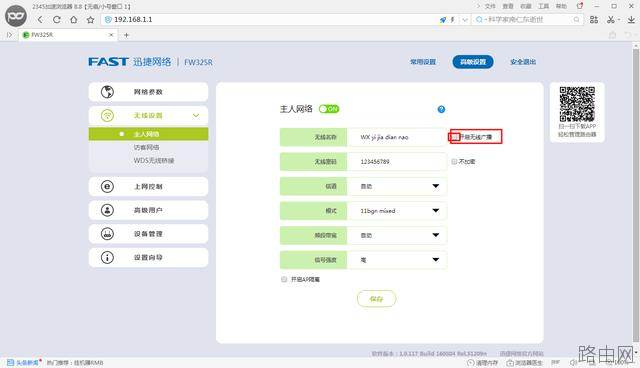Click 头条新闻 in the status bar
640x368 pixels.
[x=24, y=363]
